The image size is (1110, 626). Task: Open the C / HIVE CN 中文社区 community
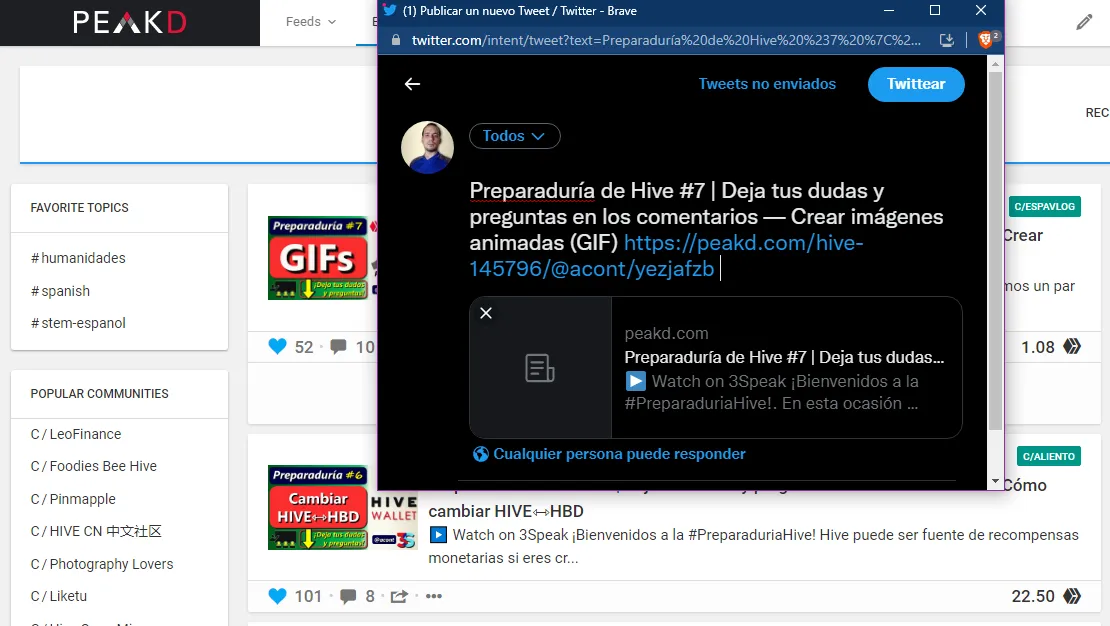tap(96, 531)
